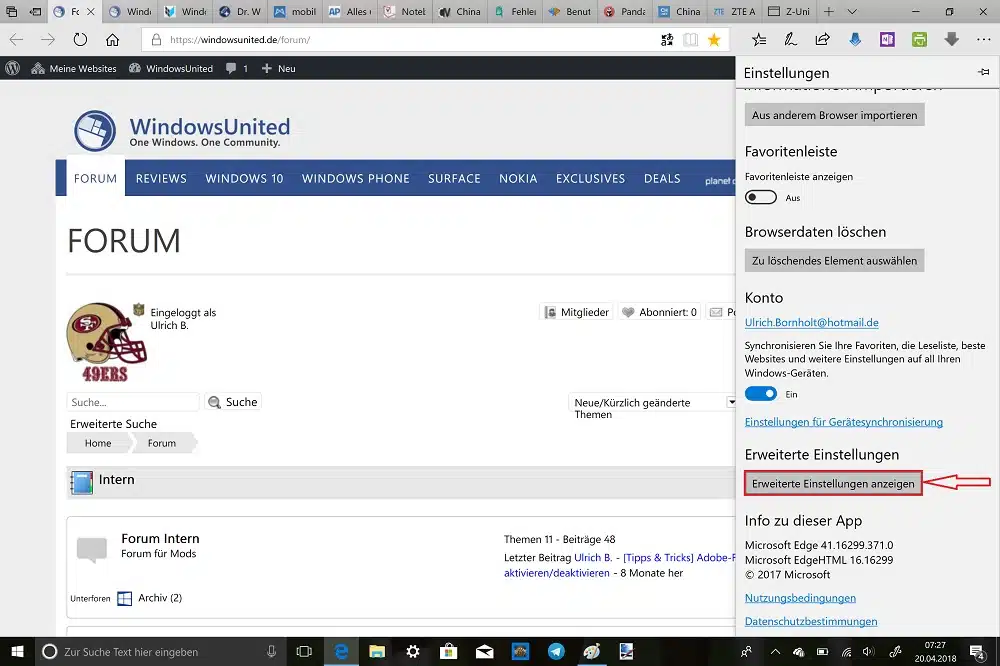This screenshot has width=1000, height=666.
Task: Go forward with the browser forward arrow
Action: 48,40
